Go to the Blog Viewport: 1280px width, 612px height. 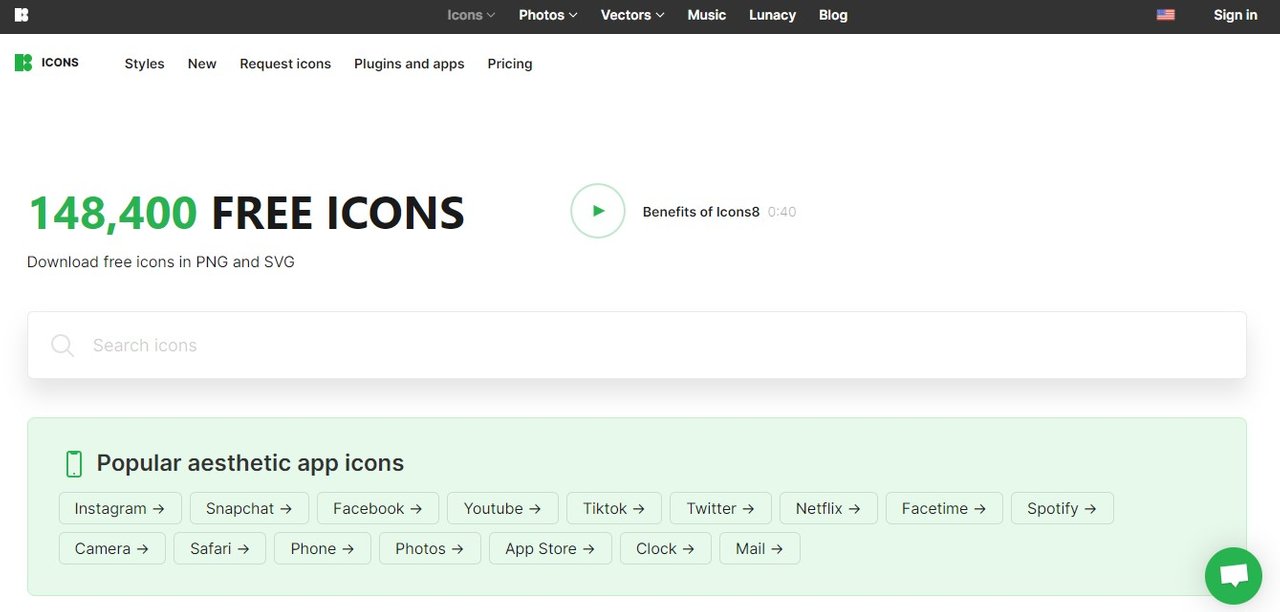click(833, 15)
